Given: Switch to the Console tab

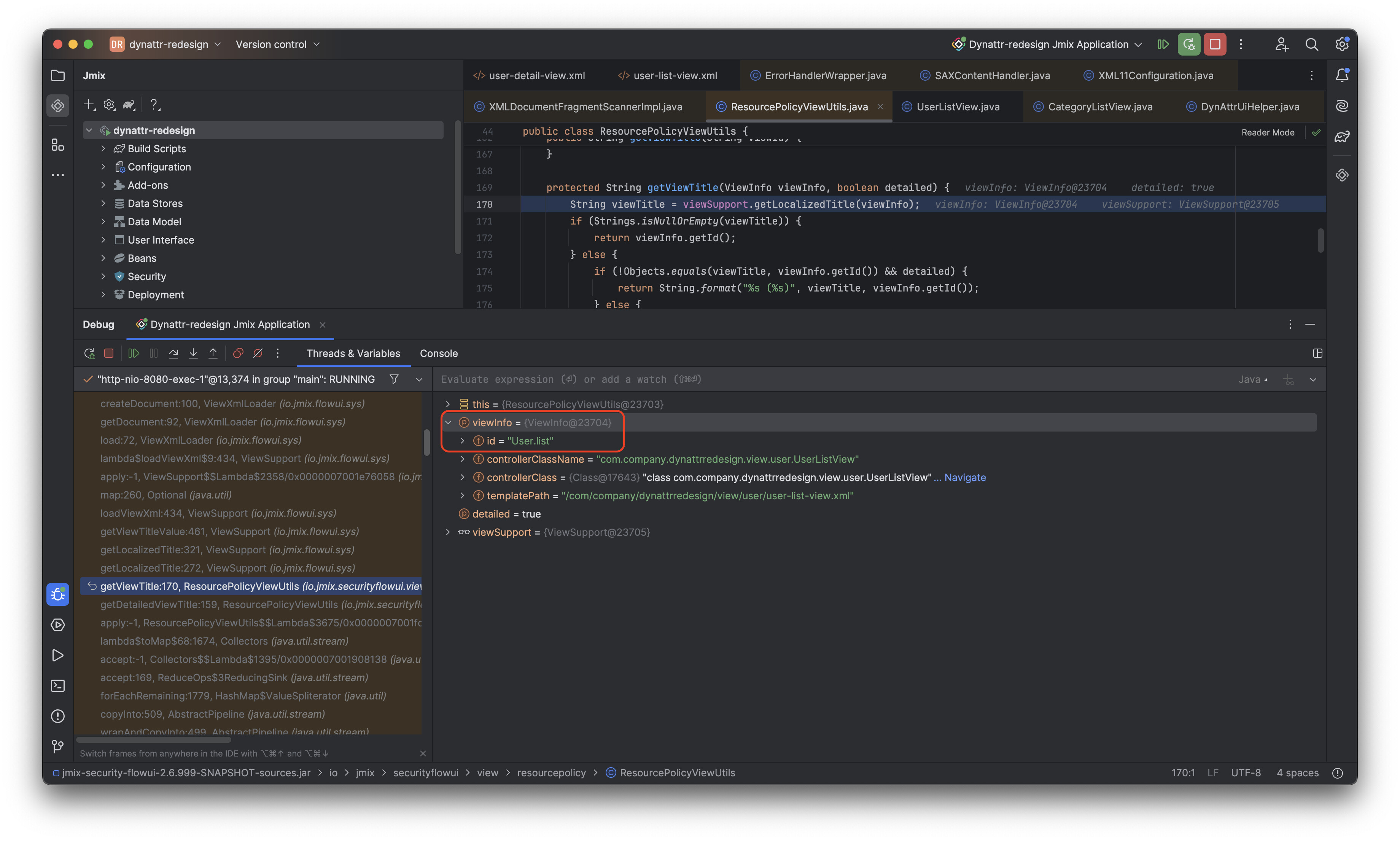Looking at the screenshot, I should click(x=439, y=353).
